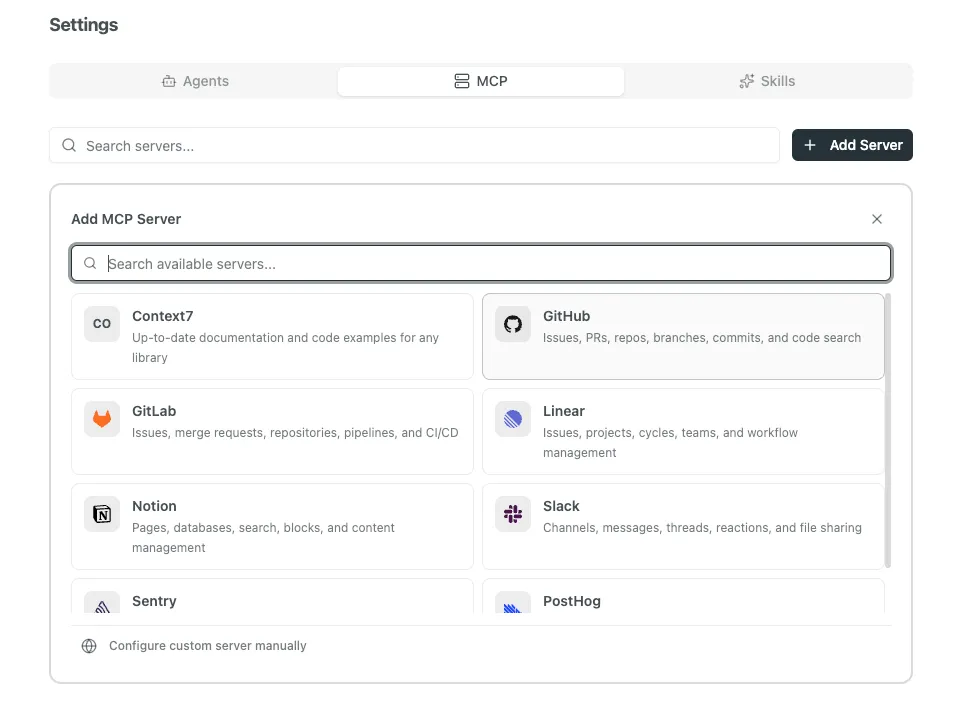Click the Linear logo icon

point(513,419)
